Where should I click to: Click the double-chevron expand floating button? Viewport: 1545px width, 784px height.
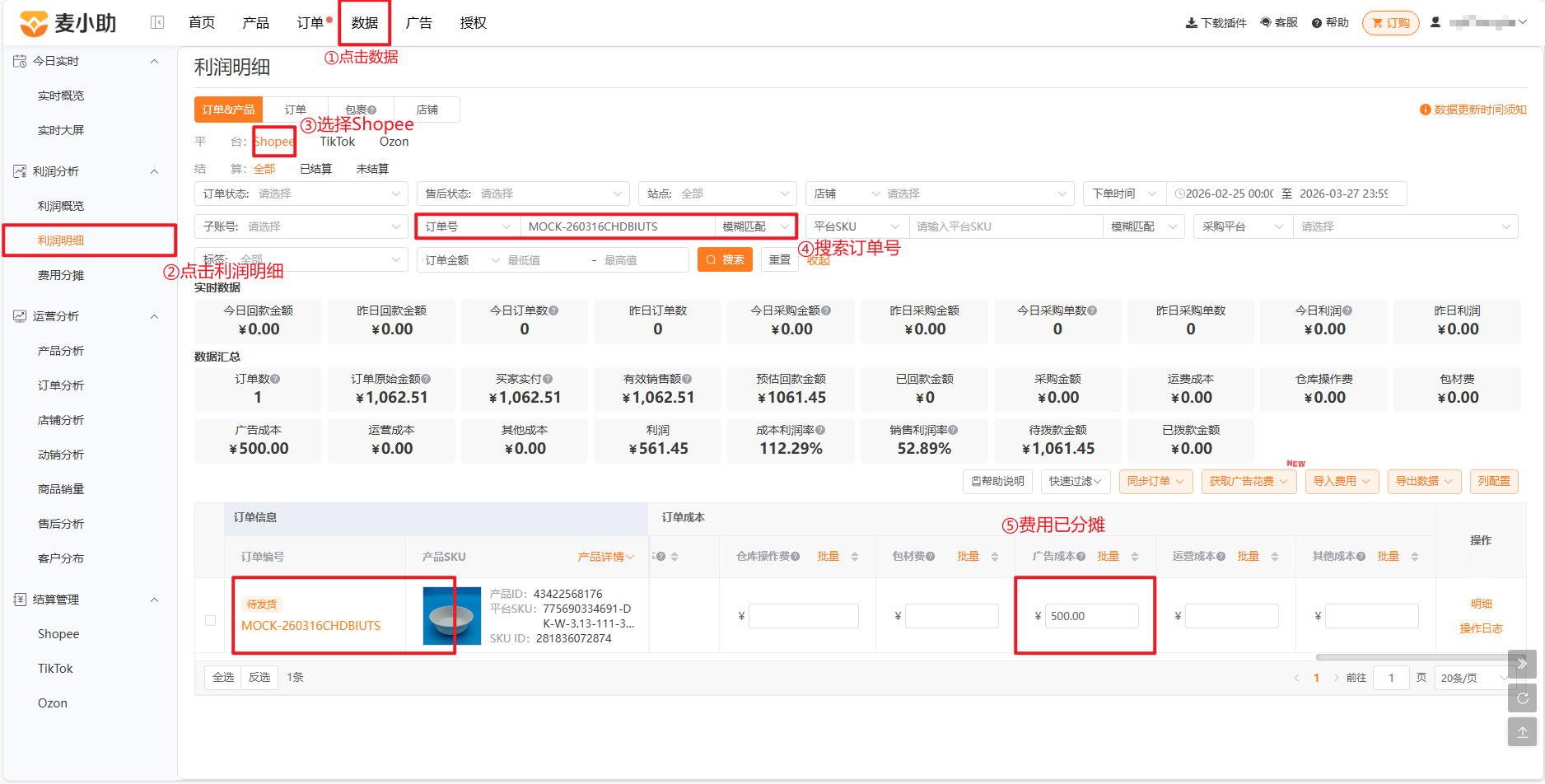[x=1522, y=664]
